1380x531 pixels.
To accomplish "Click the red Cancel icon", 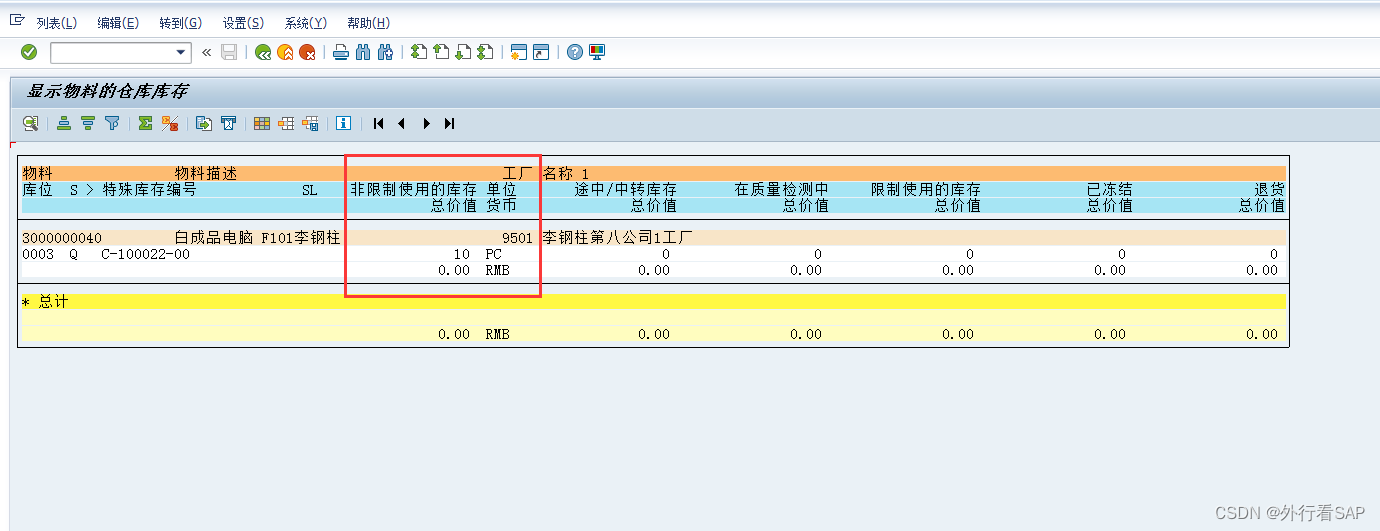I will pos(308,52).
